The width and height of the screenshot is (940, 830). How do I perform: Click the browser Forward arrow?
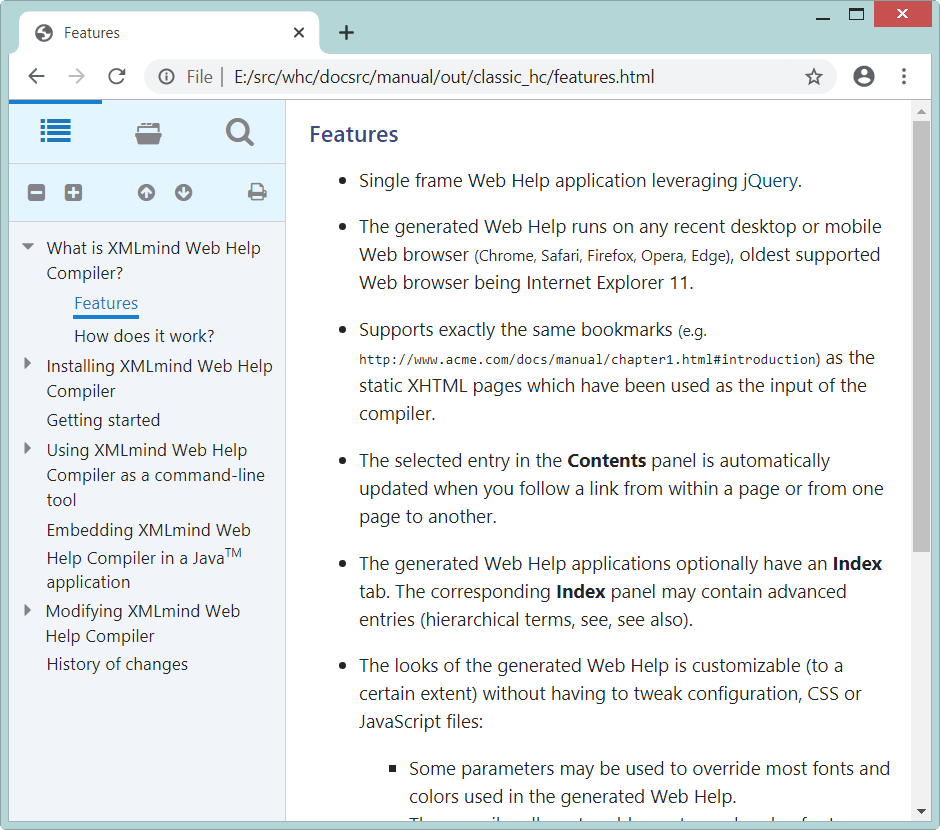pos(76,77)
